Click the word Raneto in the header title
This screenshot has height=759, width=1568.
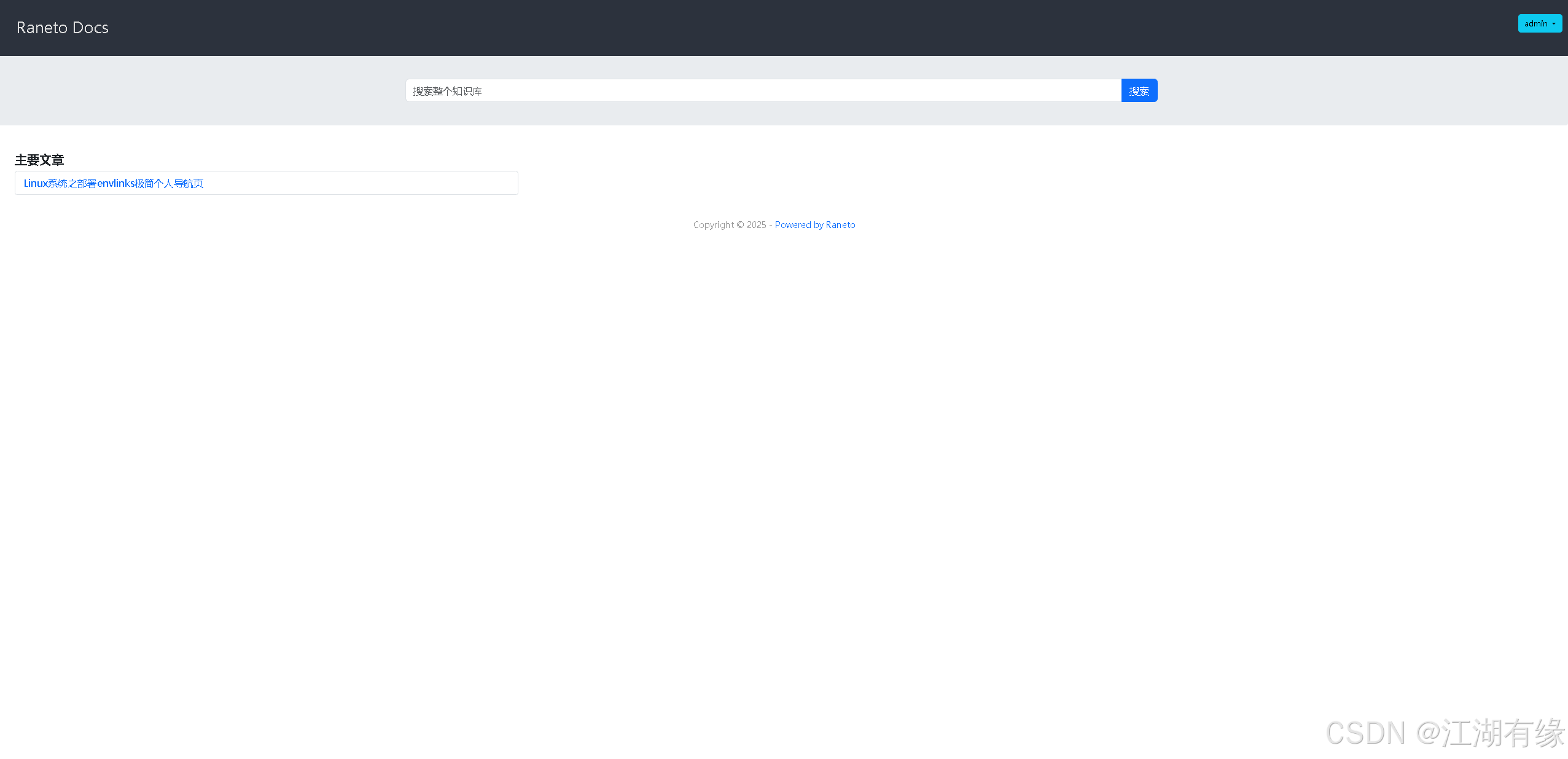coord(42,28)
